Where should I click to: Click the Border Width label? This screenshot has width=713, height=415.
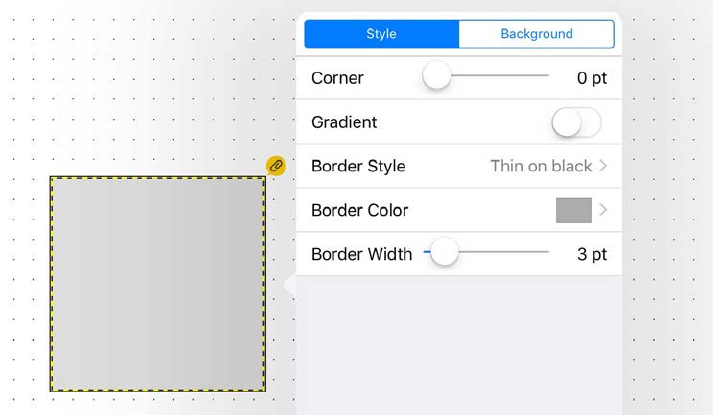(361, 254)
